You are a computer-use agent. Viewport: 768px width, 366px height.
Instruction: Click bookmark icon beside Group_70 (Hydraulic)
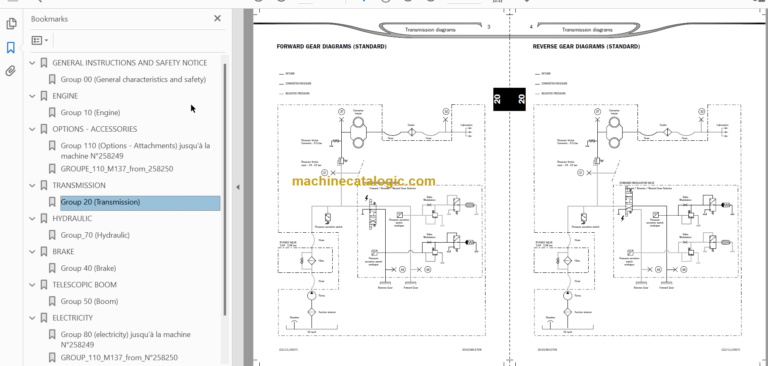tap(52, 235)
